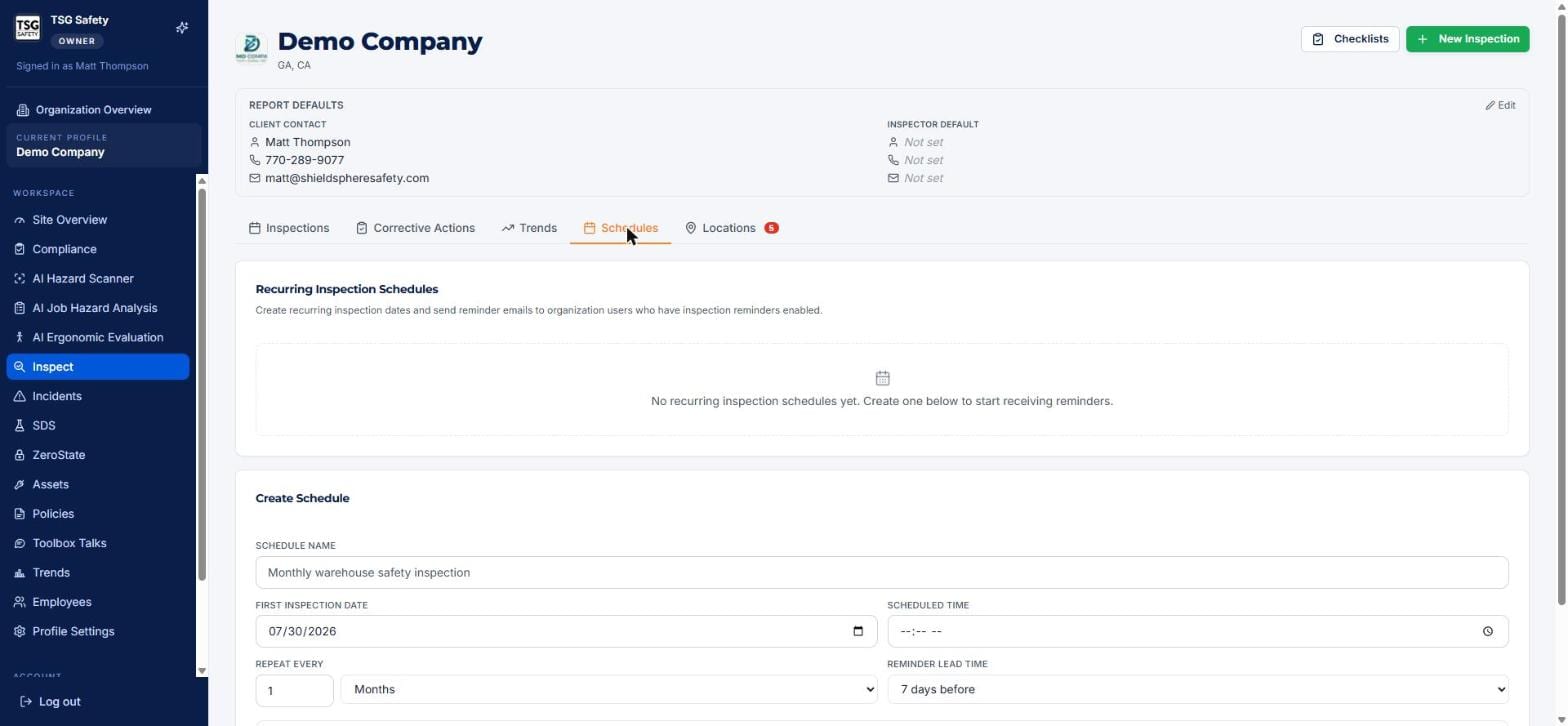The width and height of the screenshot is (1568, 726).
Task: Click the Organization Overview building icon
Action: pos(22,110)
